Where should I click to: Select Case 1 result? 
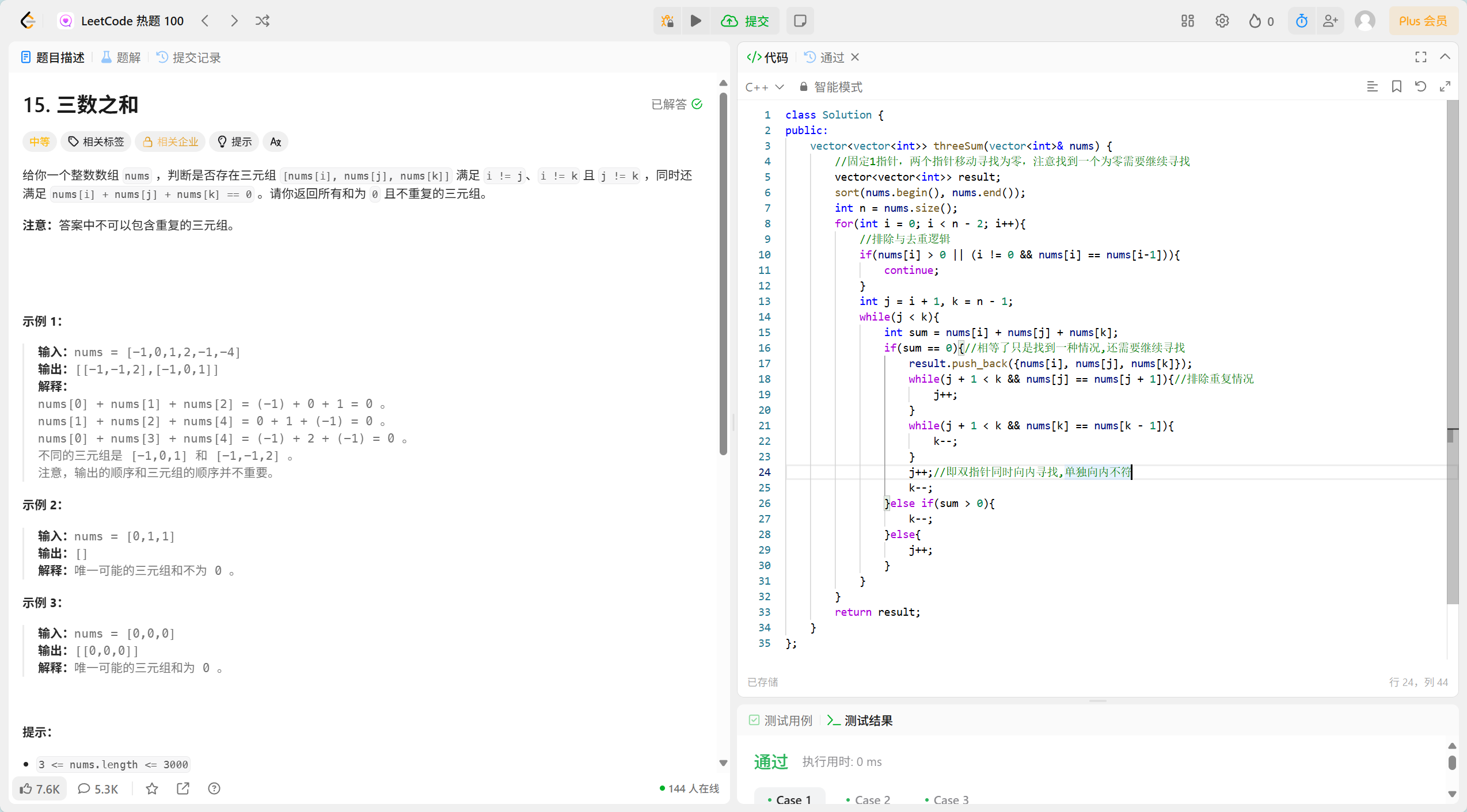click(789, 799)
